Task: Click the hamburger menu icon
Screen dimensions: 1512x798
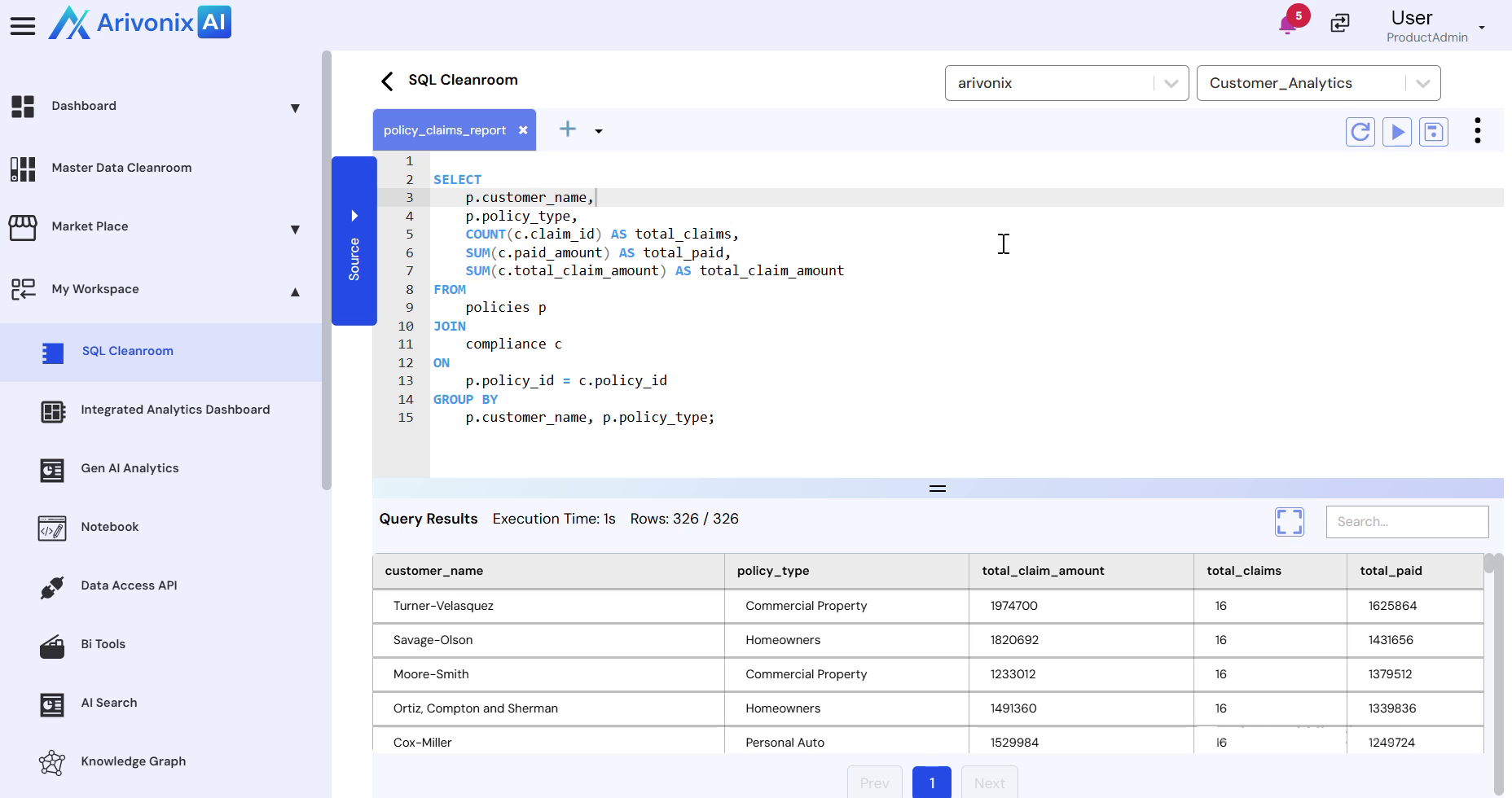Action: click(x=23, y=26)
